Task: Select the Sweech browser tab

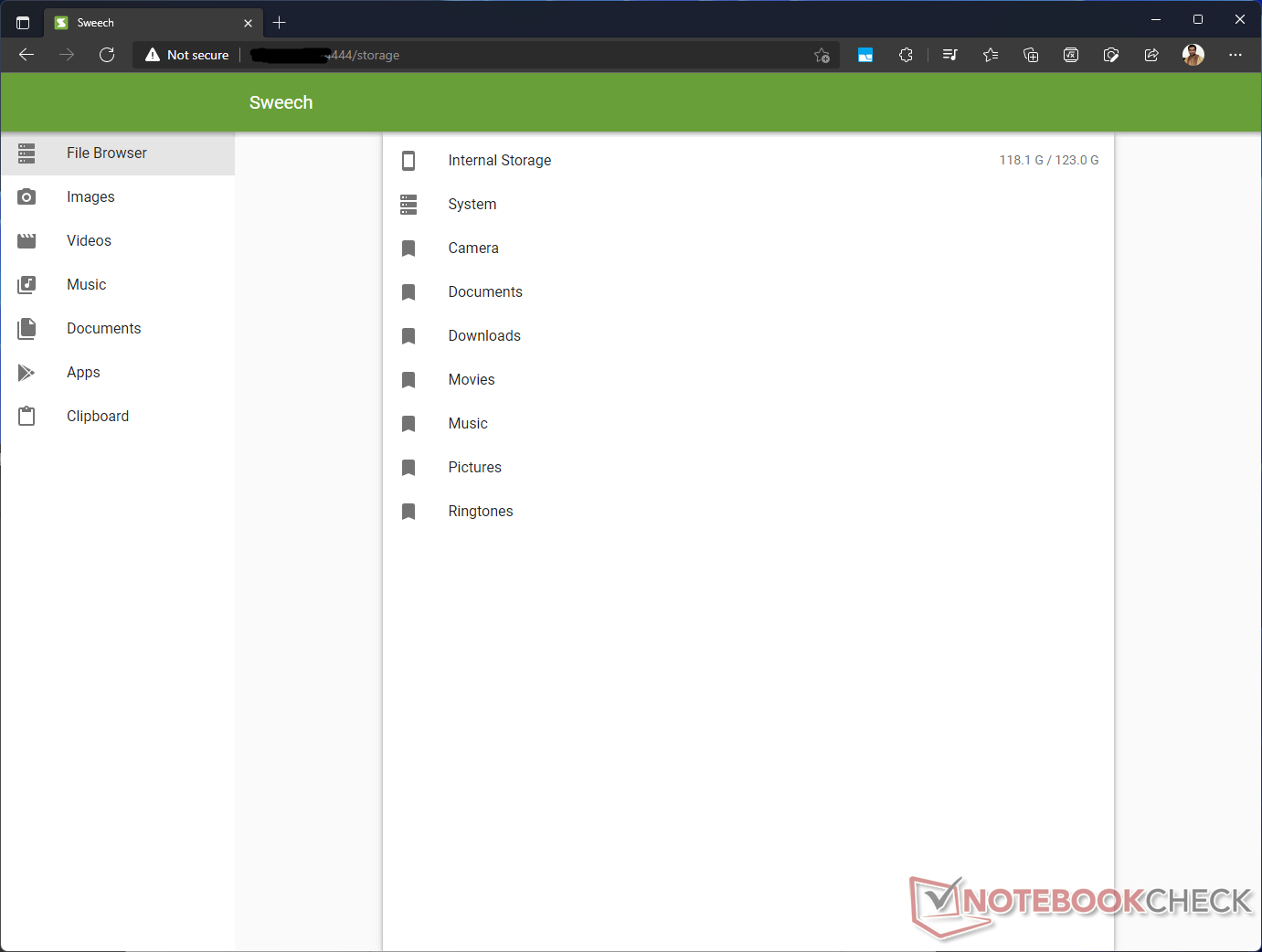Action: [154, 23]
